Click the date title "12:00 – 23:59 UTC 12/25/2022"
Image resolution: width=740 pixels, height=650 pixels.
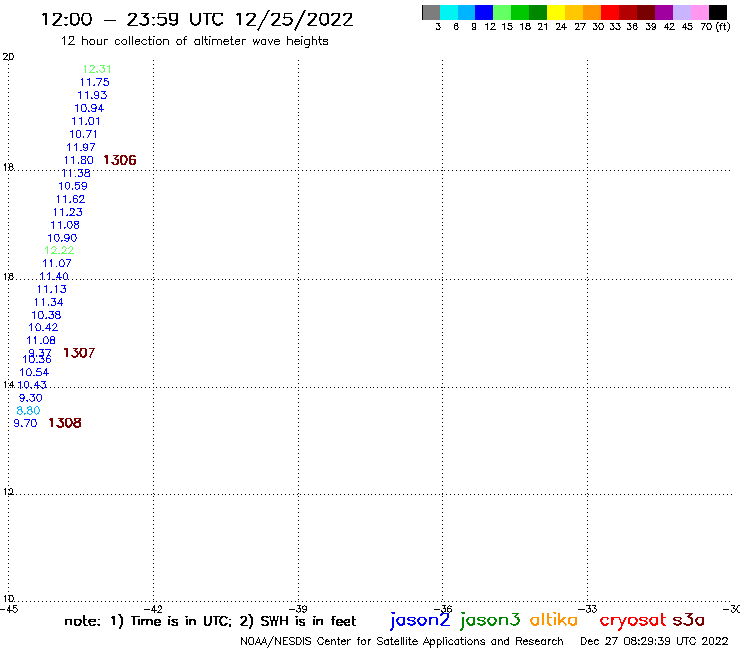197,20
